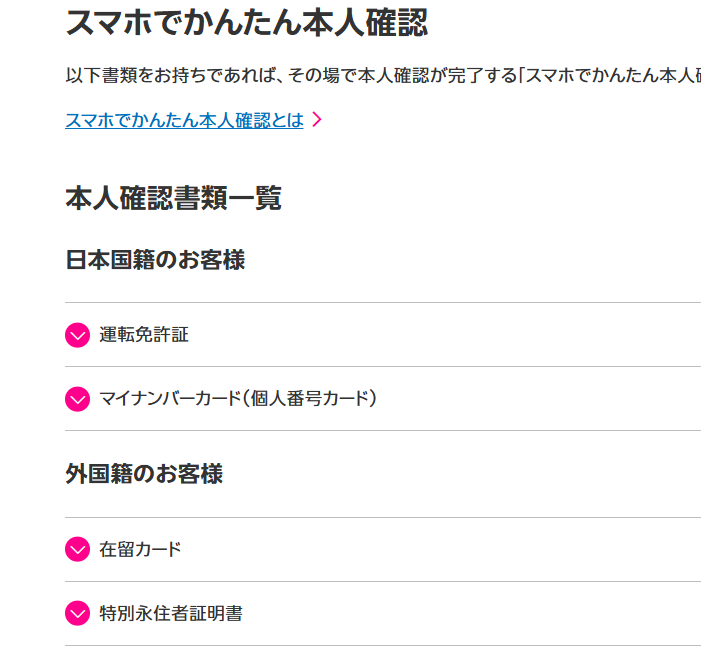The width and height of the screenshot is (701, 664).
Task: Click the pink circle icon beside マイナンバーカード
Action: [78, 399]
